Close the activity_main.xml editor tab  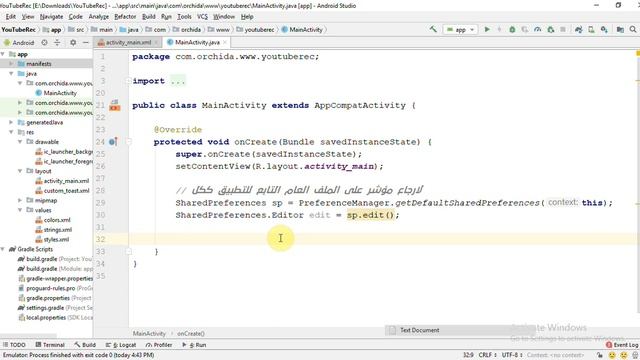[x=156, y=42]
